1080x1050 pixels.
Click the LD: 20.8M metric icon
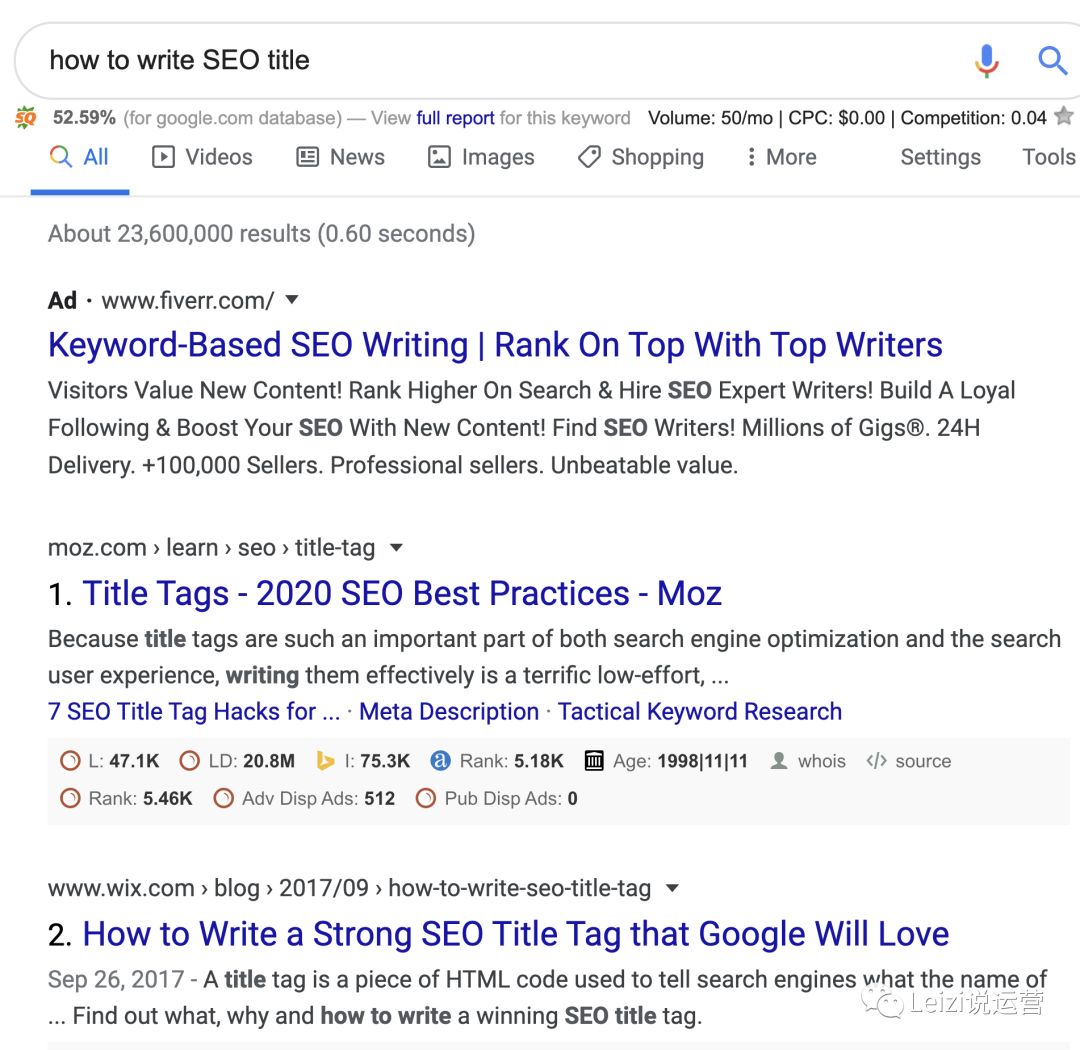click(x=189, y=761)
